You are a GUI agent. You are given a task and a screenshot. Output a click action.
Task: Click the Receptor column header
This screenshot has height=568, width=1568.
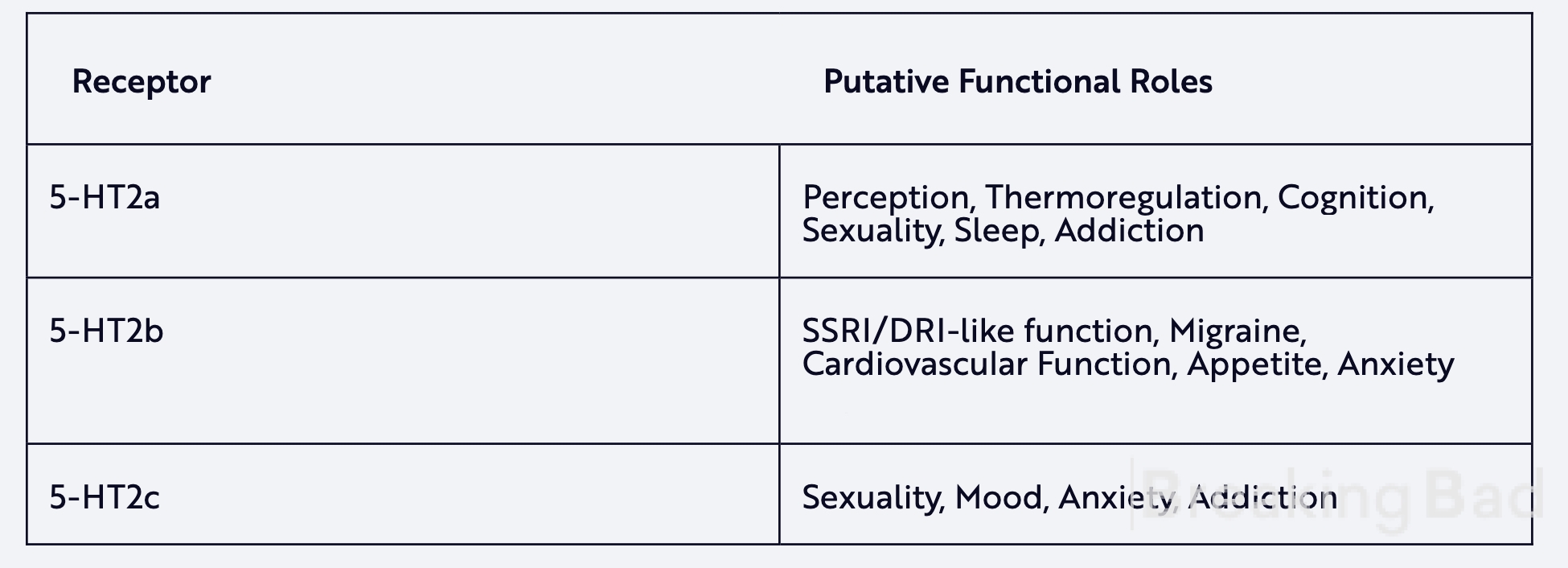click(x=142, y=82)
